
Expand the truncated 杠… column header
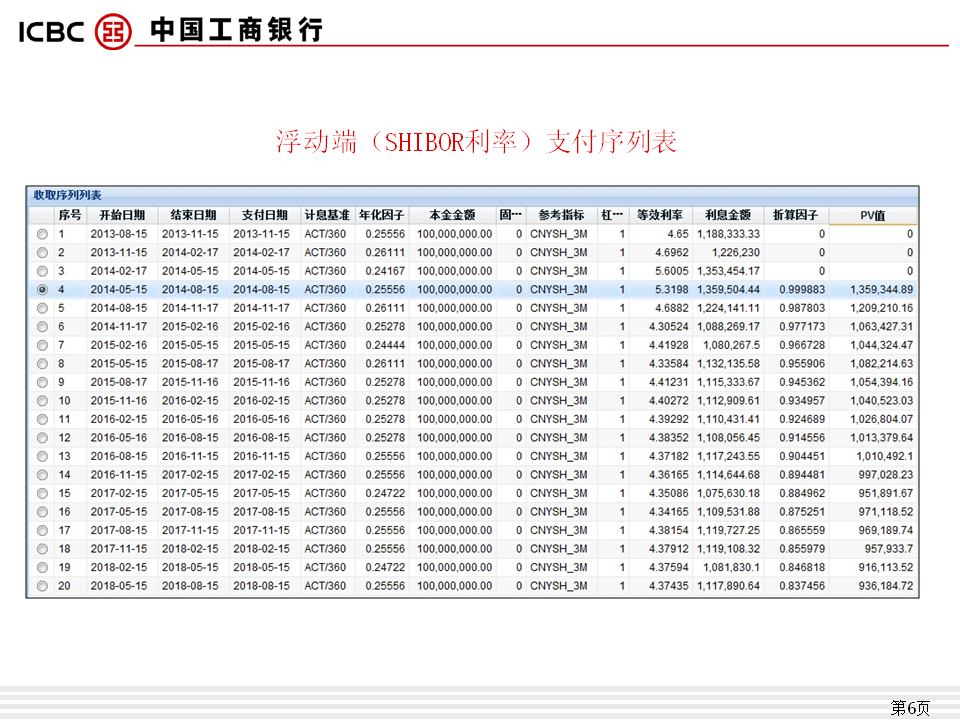[x=612, y=215]
